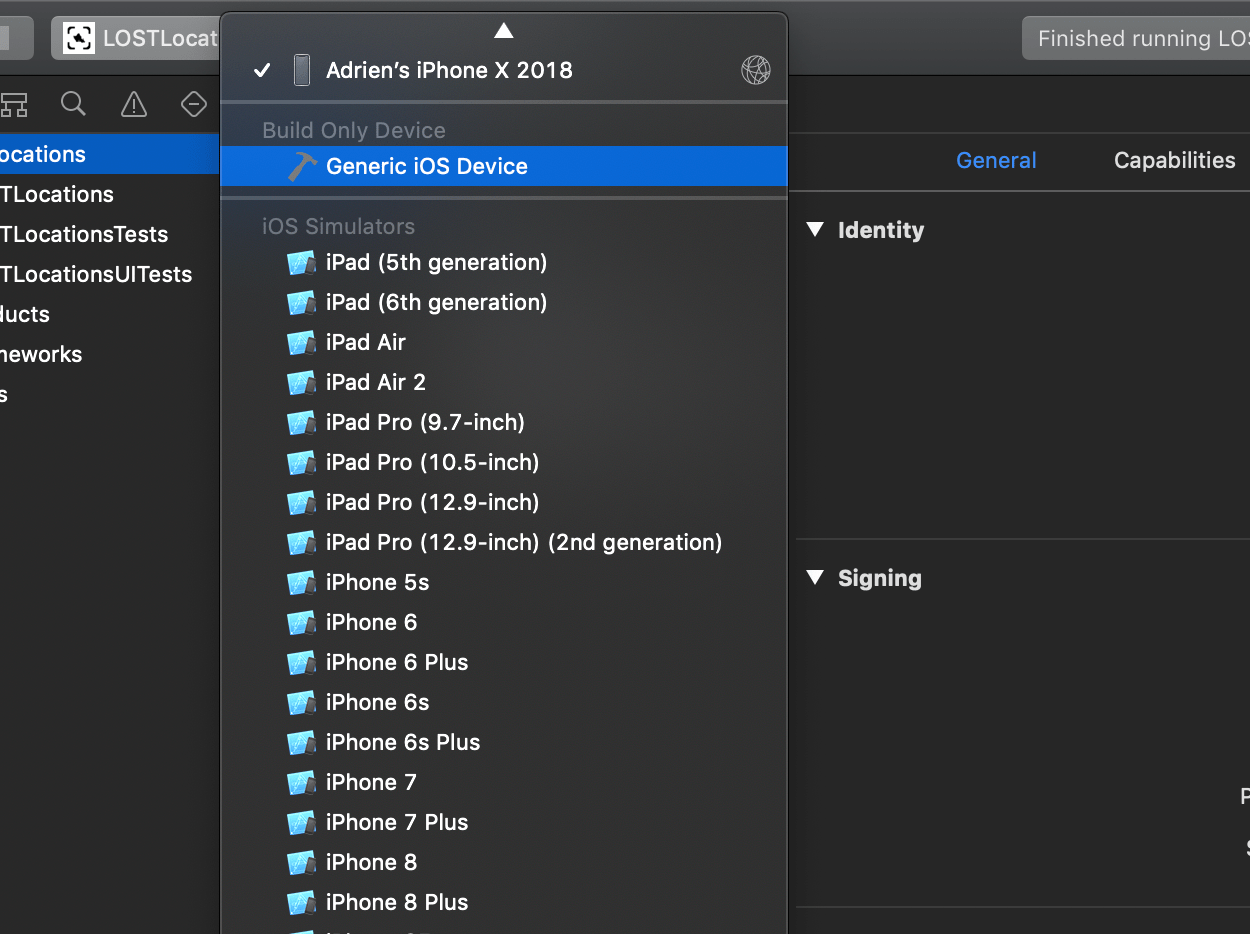Select the iPad Air simulator icon
This screenshot has height=934, width=1250.
coord(301,342)
